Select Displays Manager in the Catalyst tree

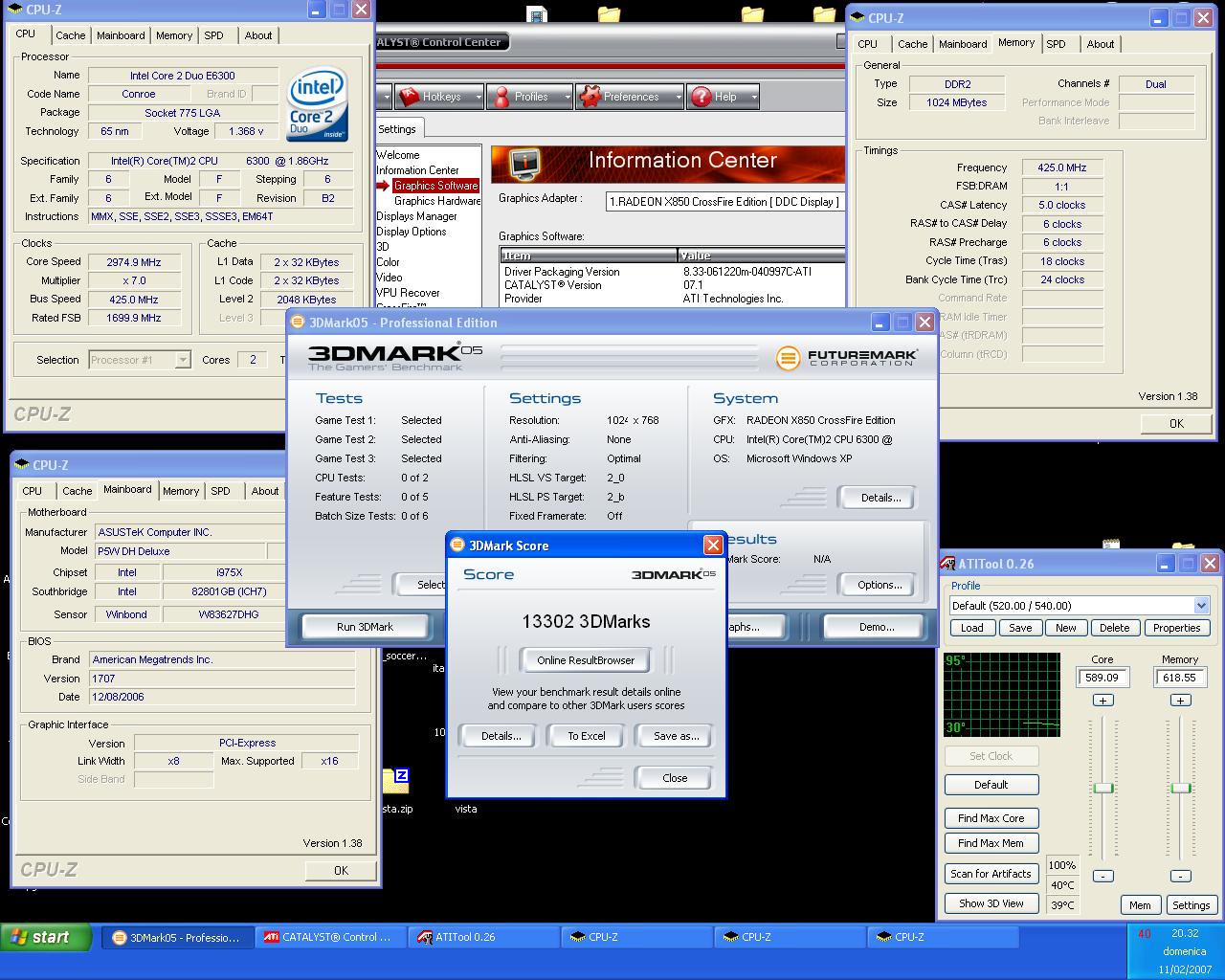coord(416,216)
